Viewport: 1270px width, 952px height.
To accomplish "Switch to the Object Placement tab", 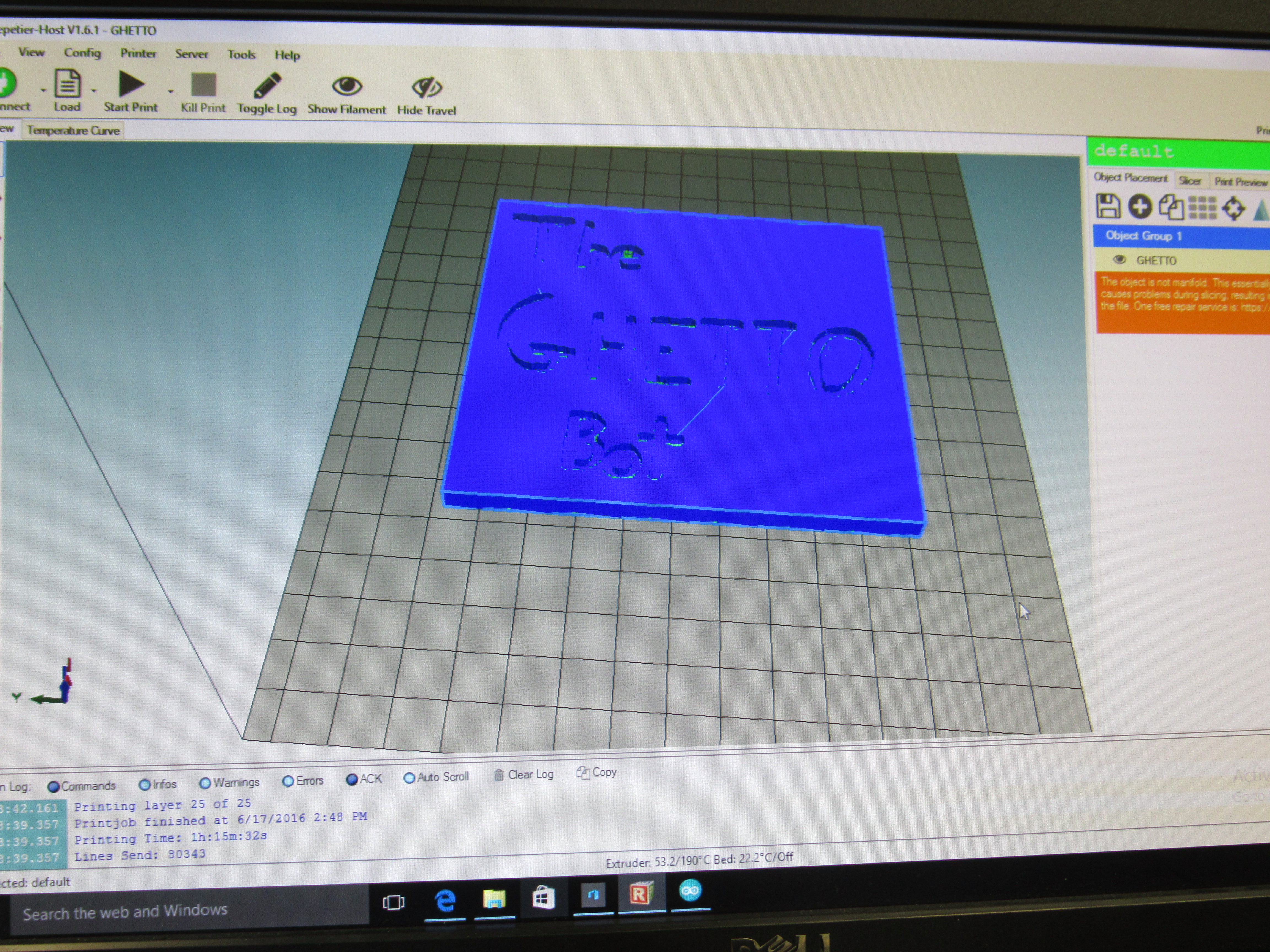I will pyautogui.click(x=1130, y=178).
